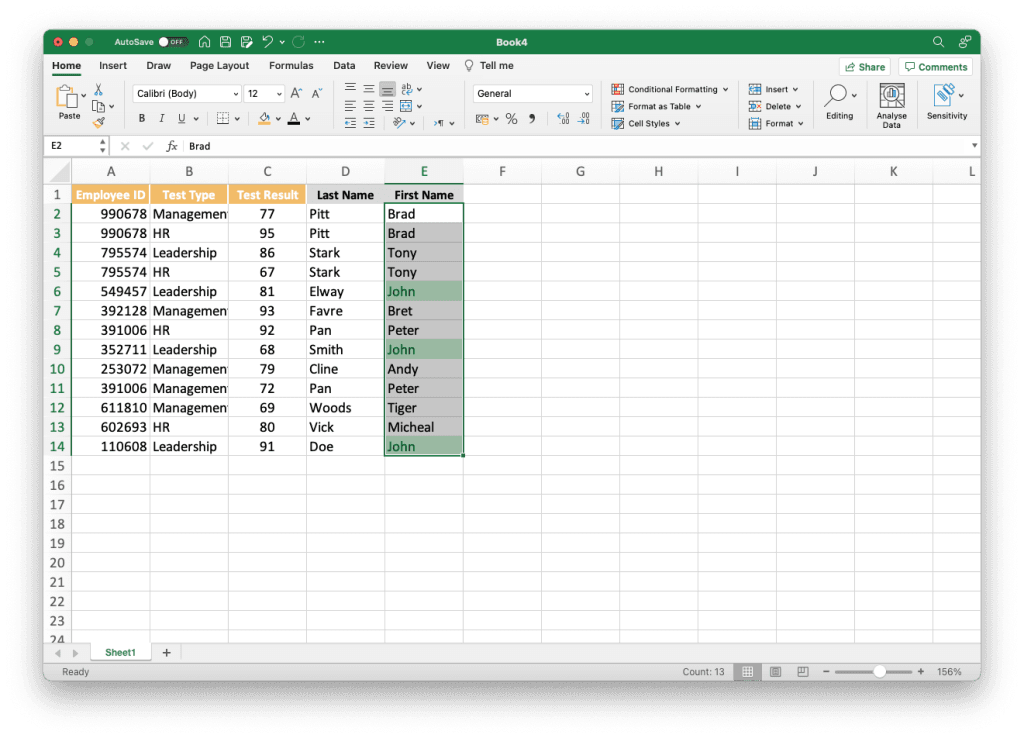
Task: Open the ribbon Delete cells dropdown
Action: click(x=775, y=106)
